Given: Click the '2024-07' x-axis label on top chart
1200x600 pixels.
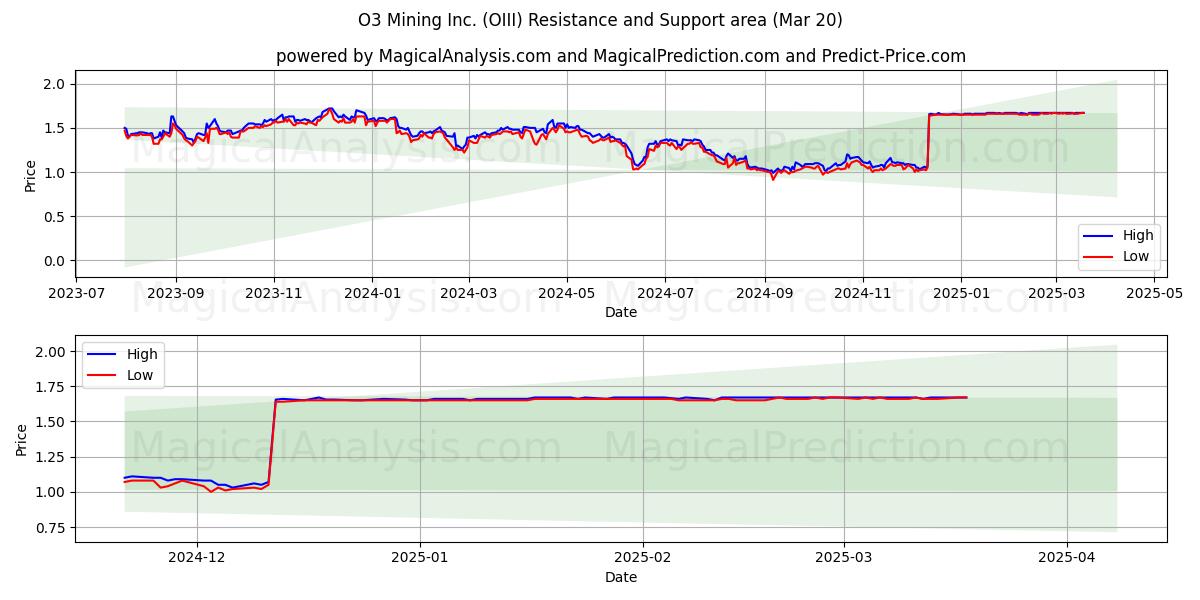Looking at the screenshot, I should click(x=665, y=294).
